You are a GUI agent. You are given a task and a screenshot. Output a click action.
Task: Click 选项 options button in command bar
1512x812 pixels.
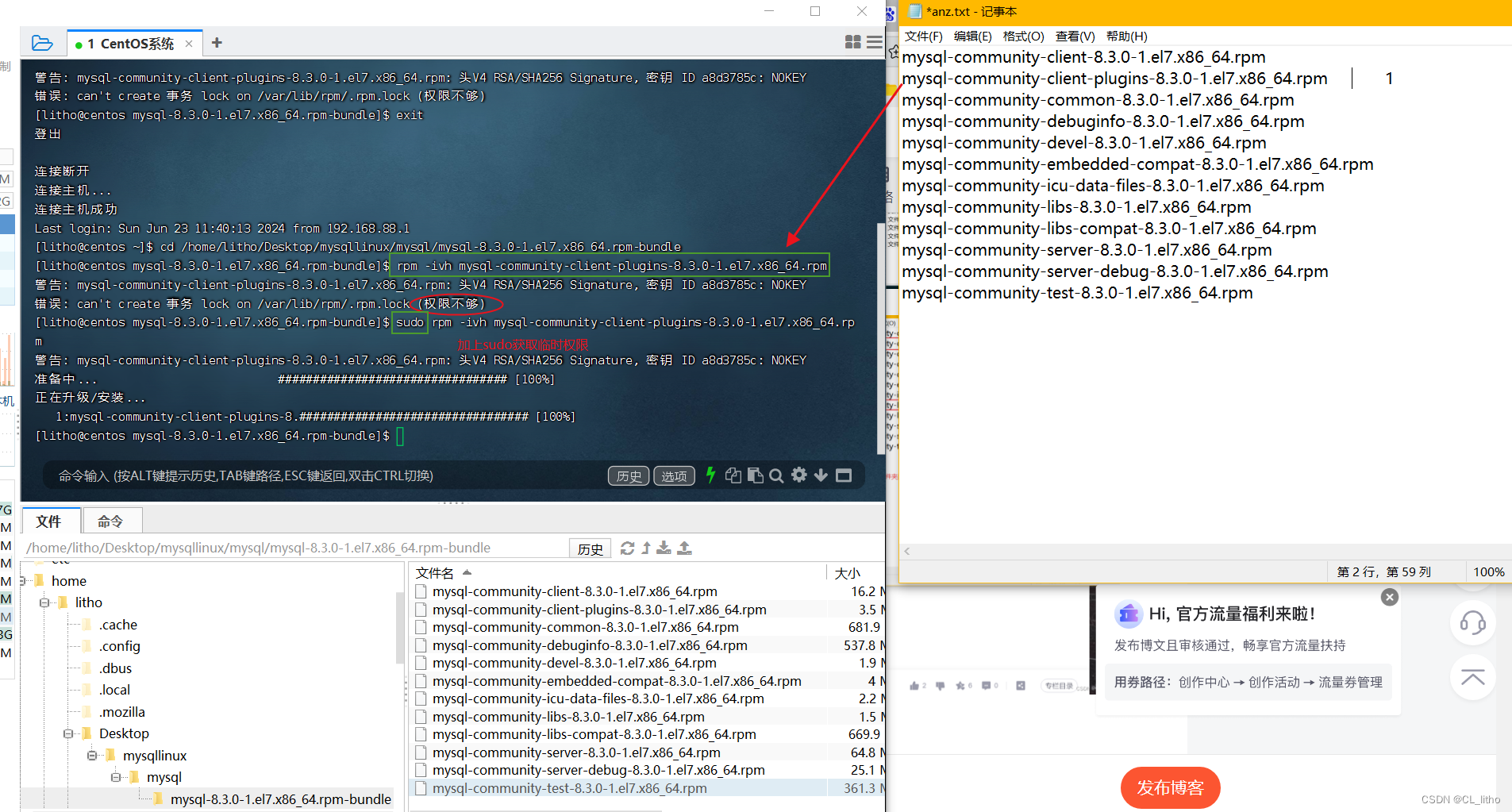674,475
